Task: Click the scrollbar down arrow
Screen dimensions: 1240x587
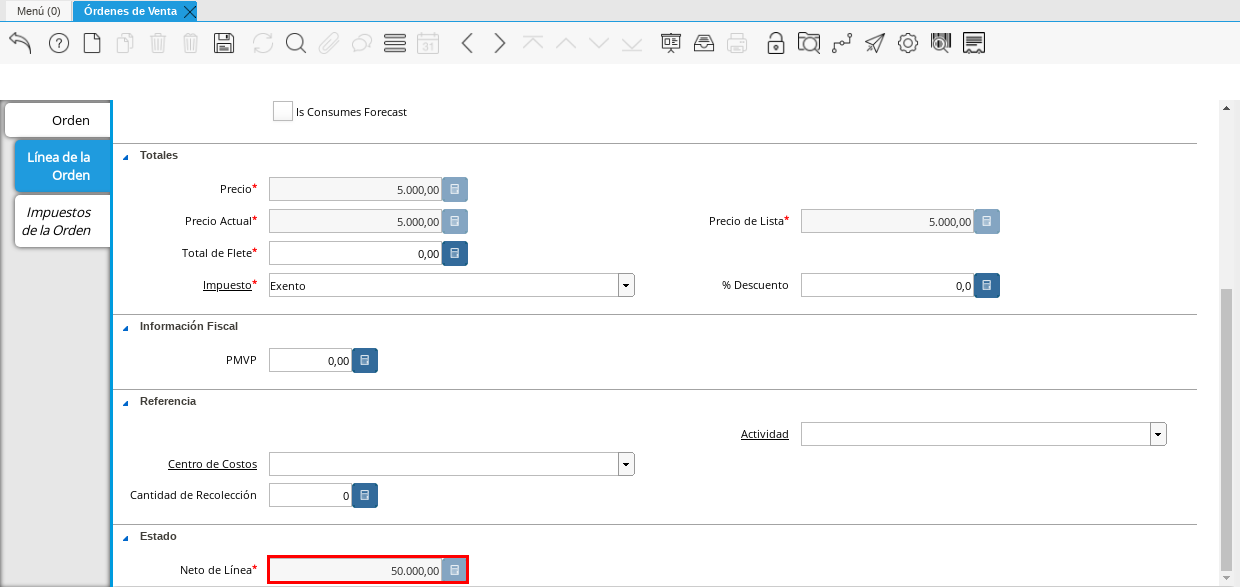Action: (1227, 576)
